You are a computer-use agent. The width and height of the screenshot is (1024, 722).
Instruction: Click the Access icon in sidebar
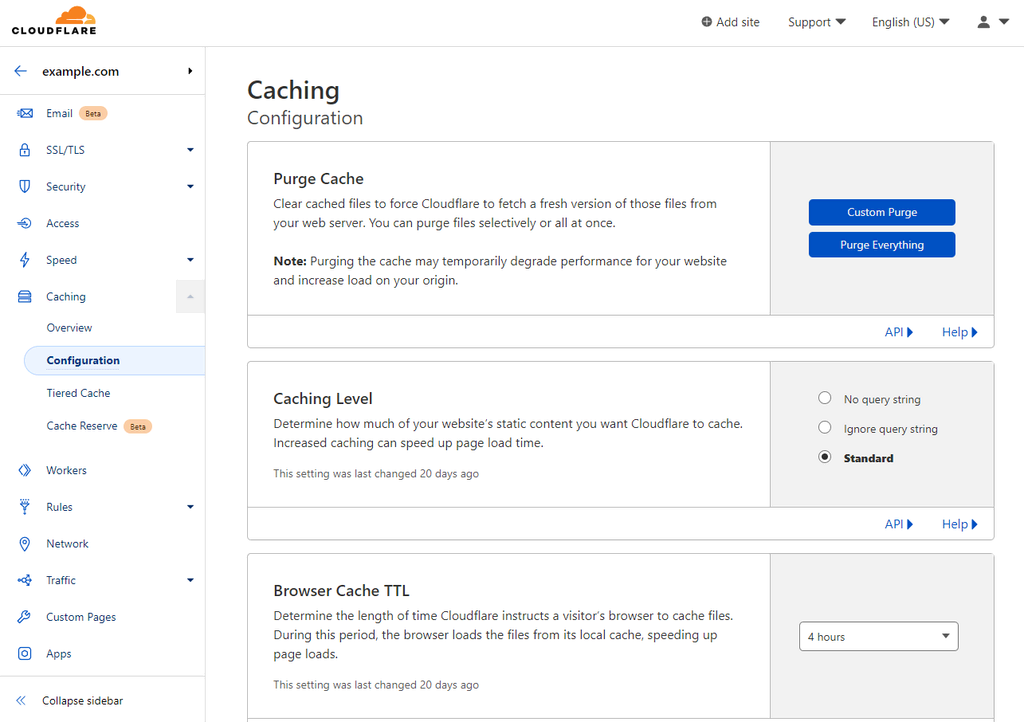click(x=25, y=224)
